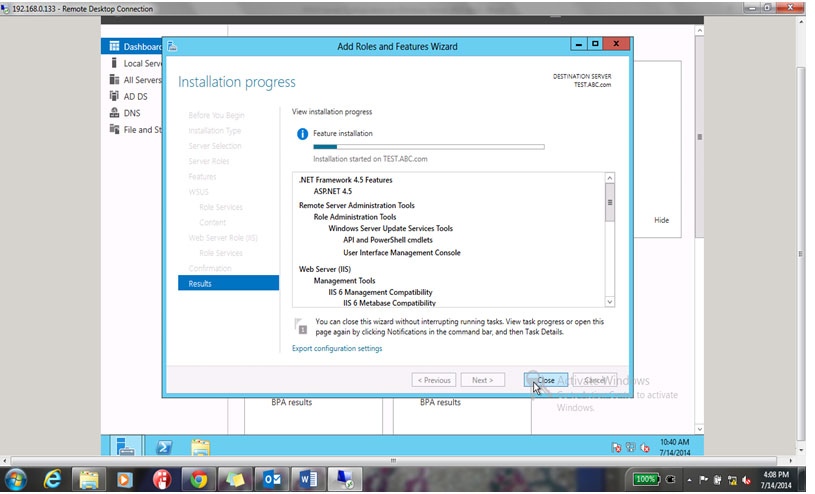Click ASP.NET 4.5 in feature list

(x=333, y=191)
